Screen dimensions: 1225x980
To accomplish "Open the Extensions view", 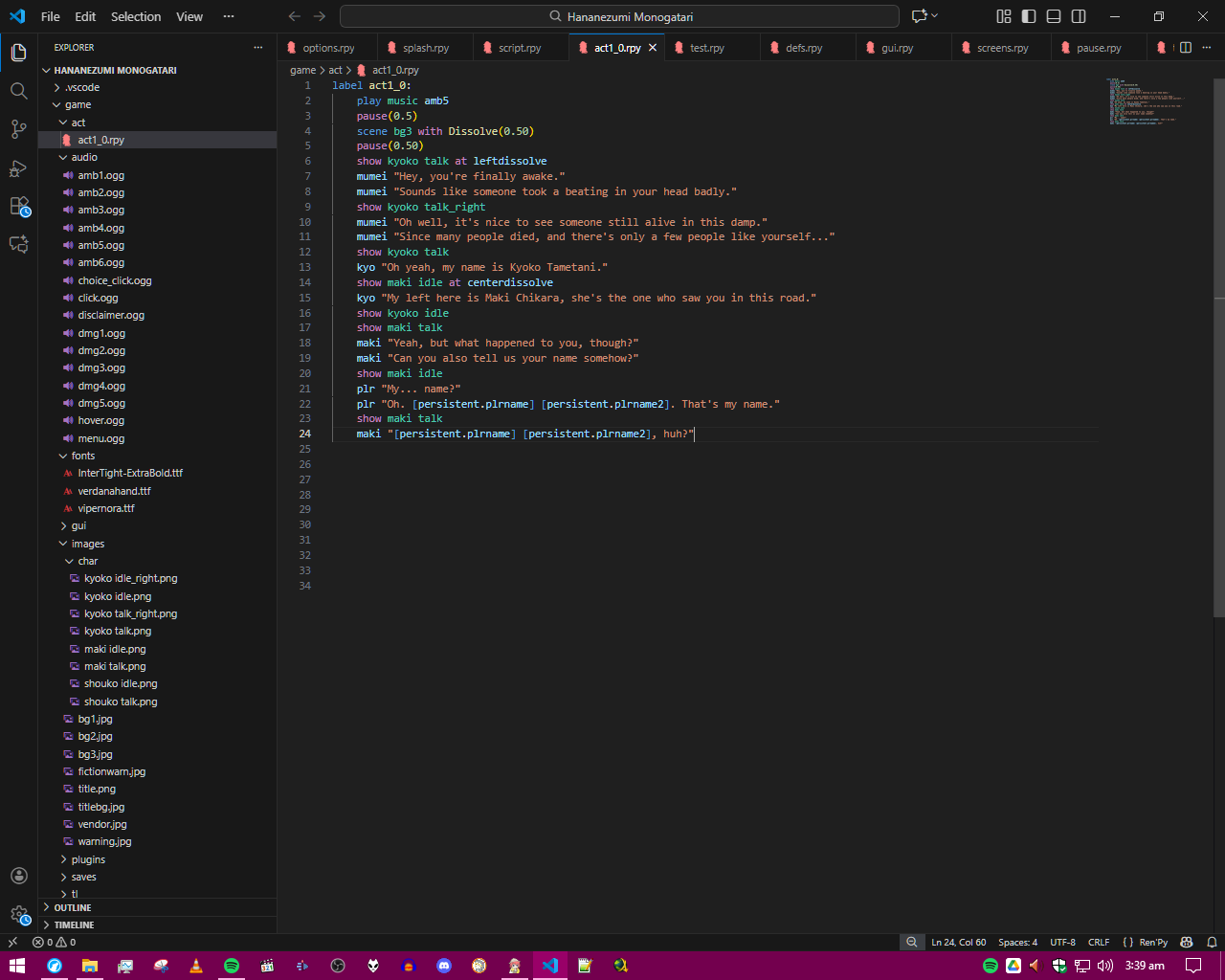I will [18, 206].
